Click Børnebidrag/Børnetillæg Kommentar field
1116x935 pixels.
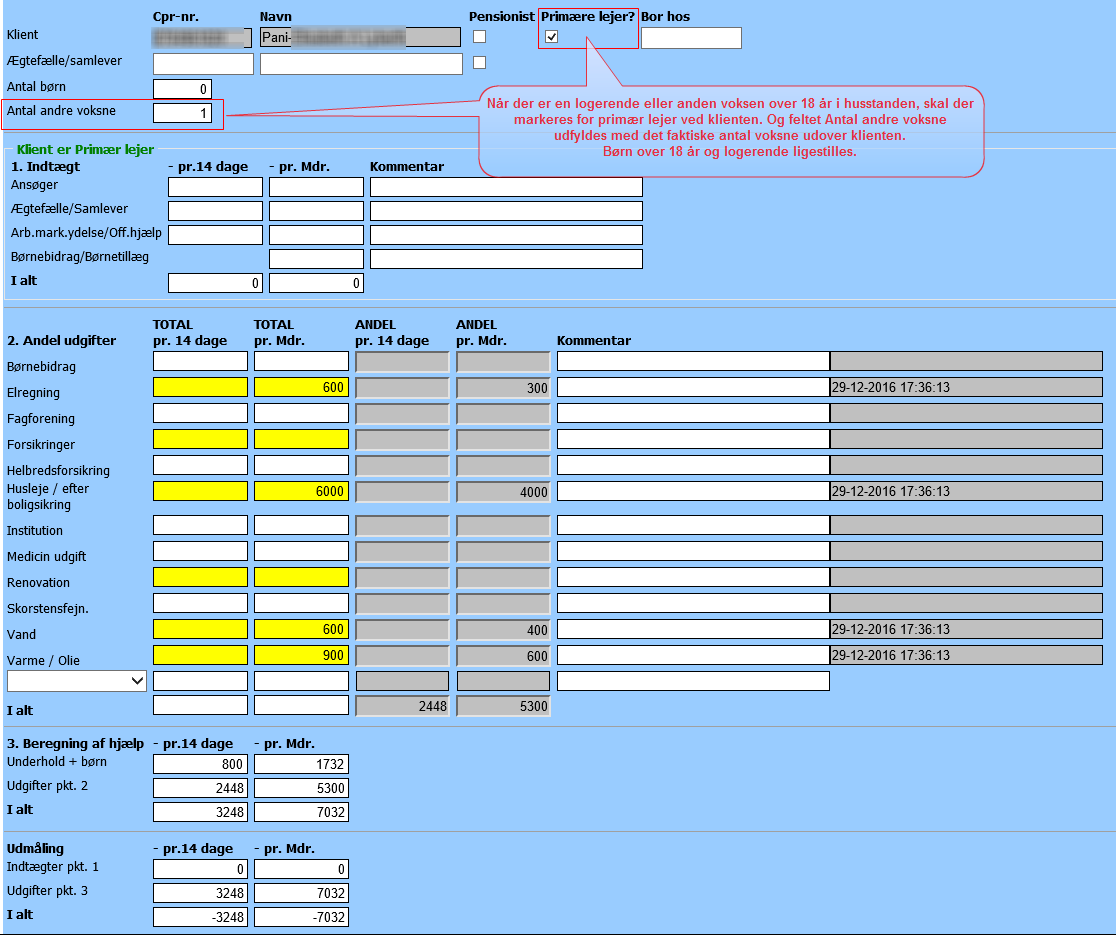point(507,259)
